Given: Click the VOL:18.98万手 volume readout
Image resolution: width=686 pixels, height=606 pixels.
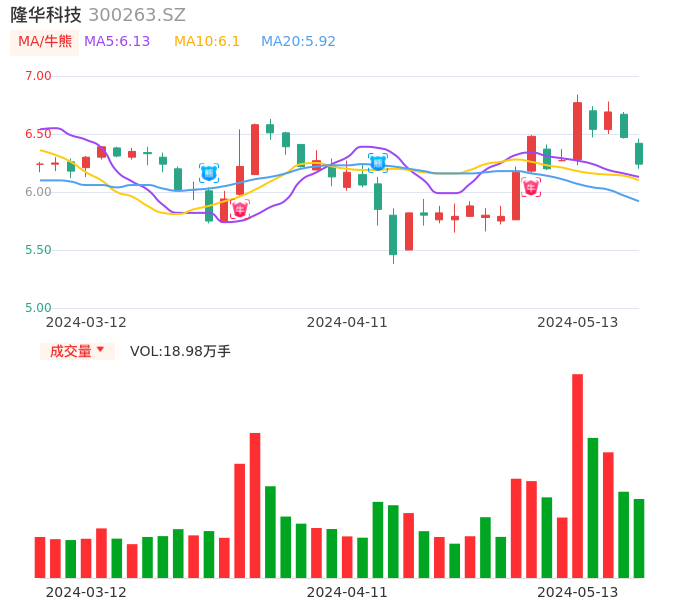Looking at the screenshot, I should click(x=180, y=351).
